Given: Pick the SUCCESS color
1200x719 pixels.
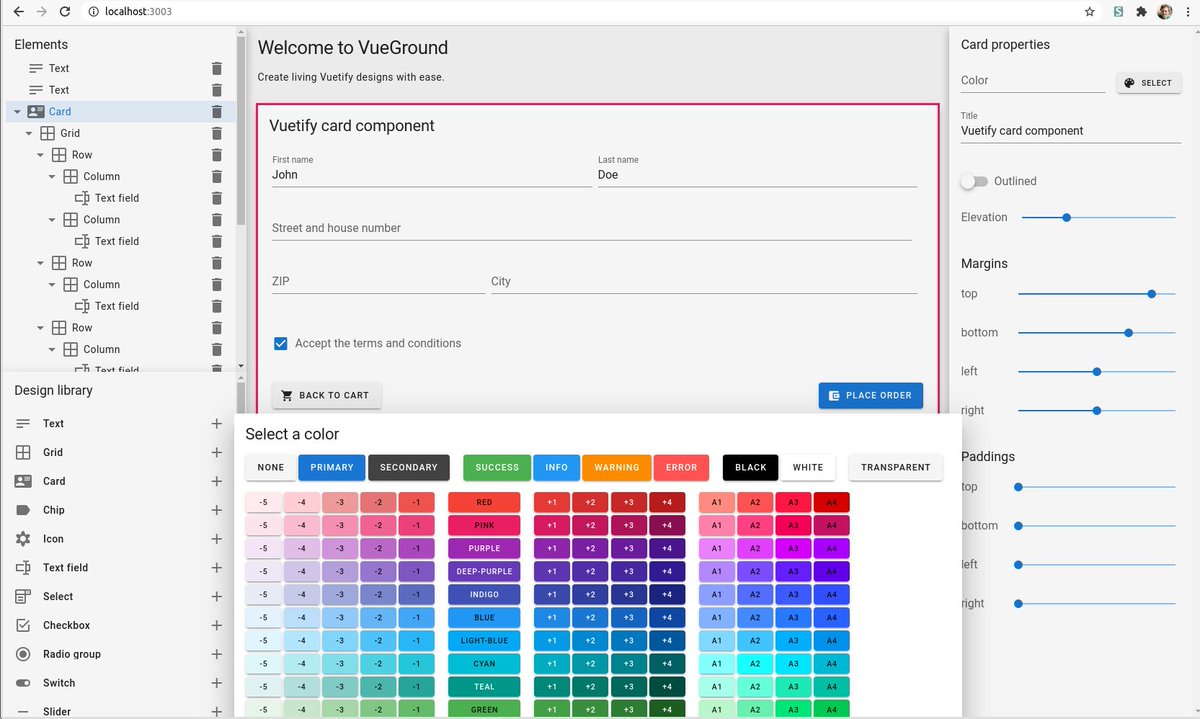Looking at the screenshot, I should (x=497, y=467).
